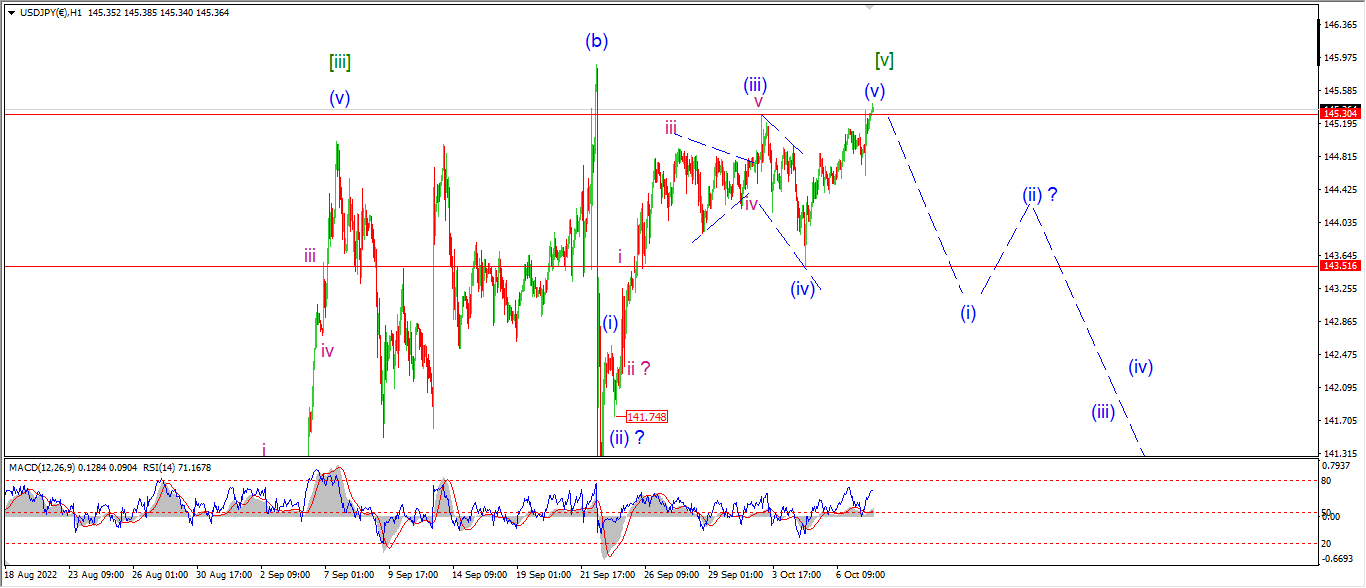Screen dimensions: 1366x588
Task: Click the boxed 141.748 price label
Action: pos(646,416)
